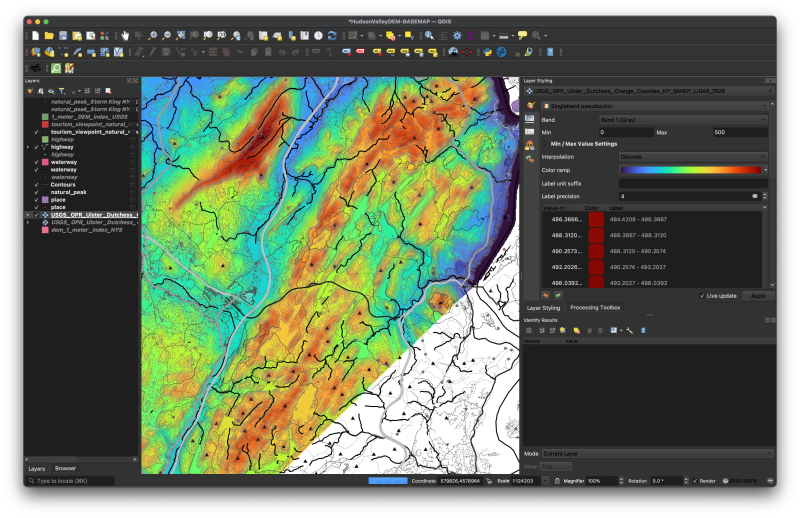Image resolution: width=800 pixels, height=518 pixels.
Task: Click the manage map themes eye icon
Action: click(x=51, y=91)
